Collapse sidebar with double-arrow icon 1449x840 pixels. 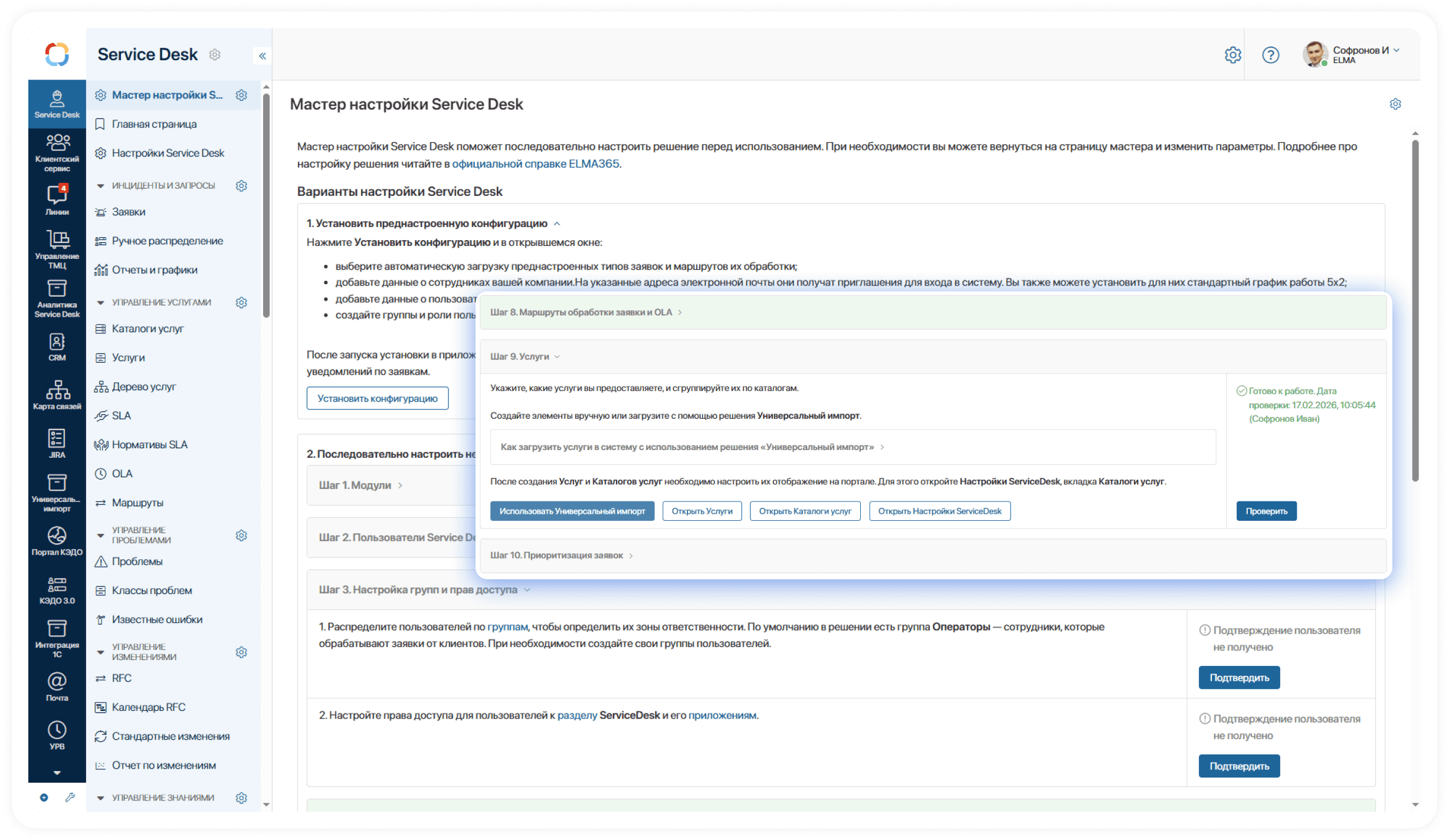click(x=263, y=56)
